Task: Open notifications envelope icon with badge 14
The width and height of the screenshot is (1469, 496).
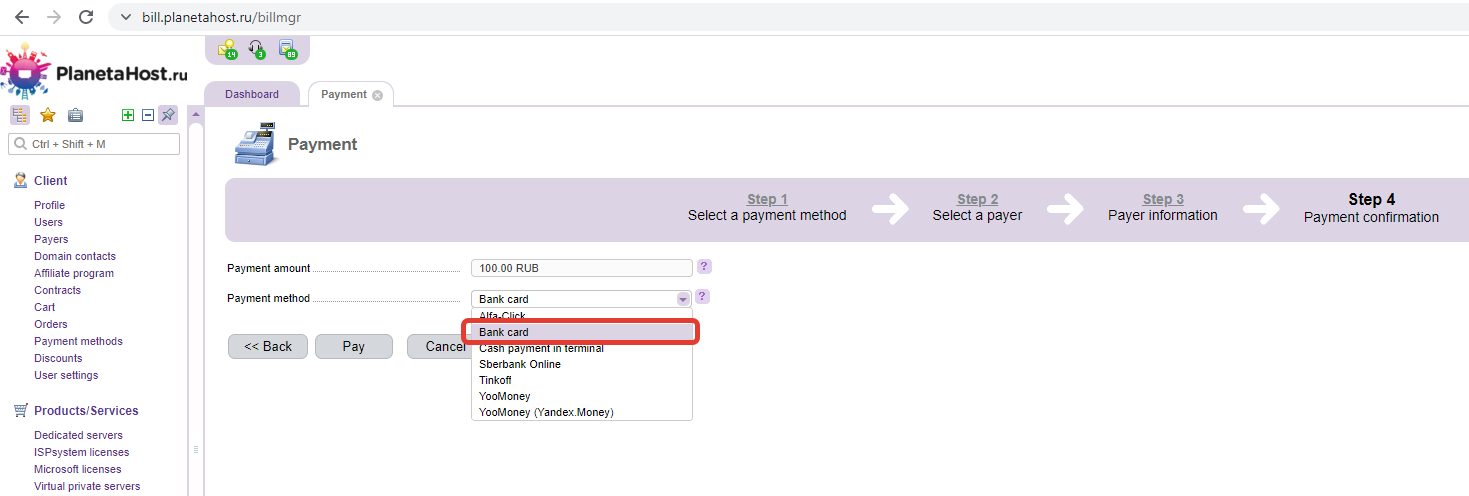Action: coord(228,48)
